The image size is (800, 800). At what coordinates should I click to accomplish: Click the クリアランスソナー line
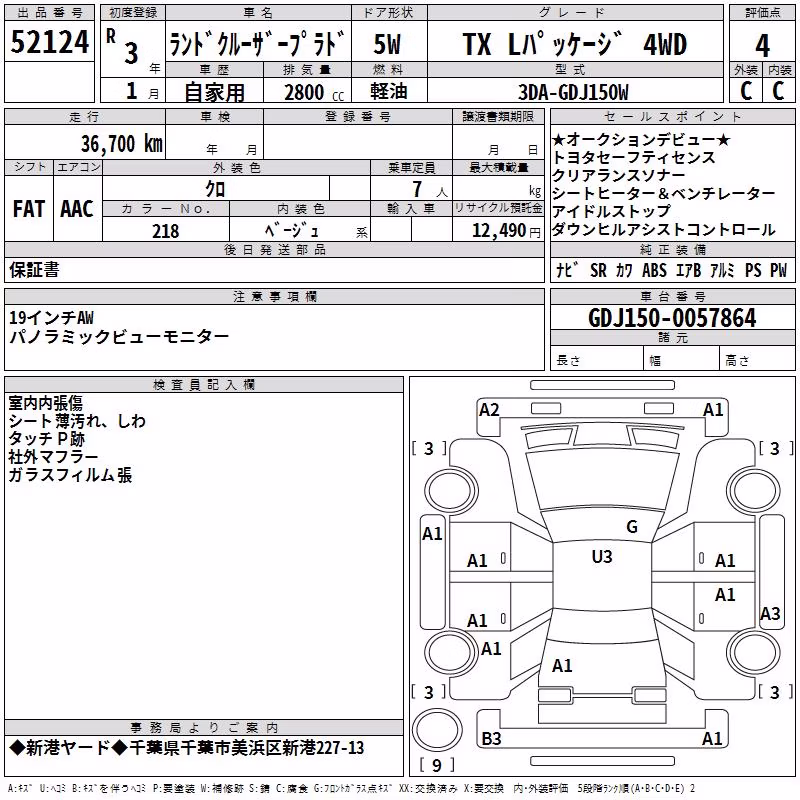point(619,176)
